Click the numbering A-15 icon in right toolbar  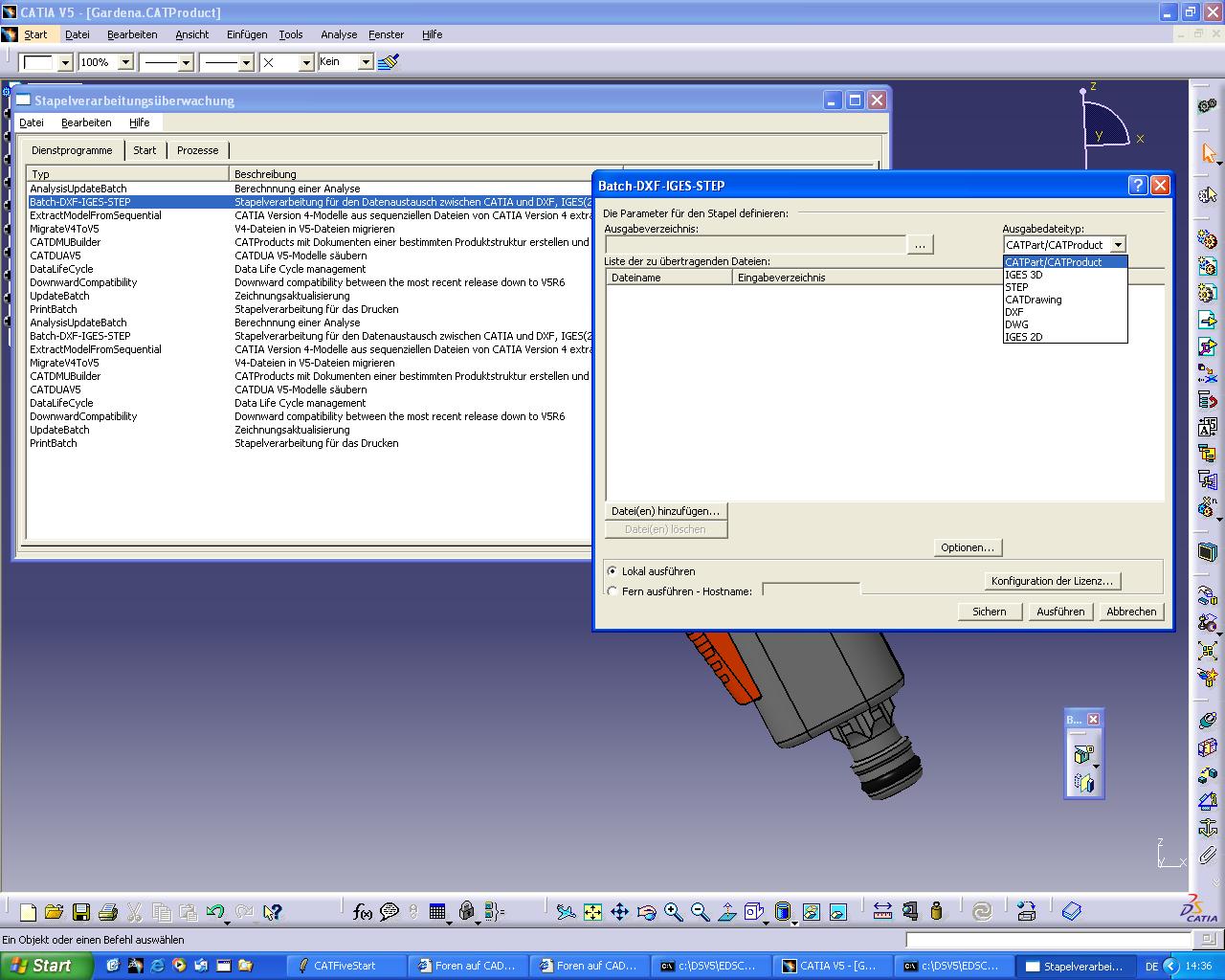1208,427
